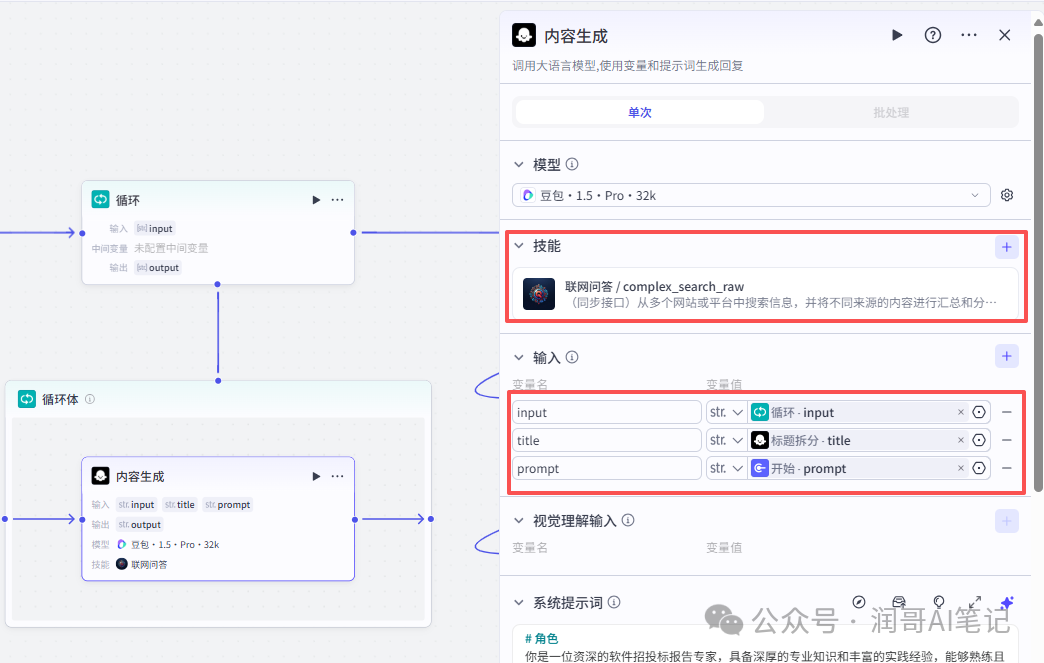Click the 联网问答 skill thumbnail image
This screenshot has width=1044, height=663.
(539, 294)
